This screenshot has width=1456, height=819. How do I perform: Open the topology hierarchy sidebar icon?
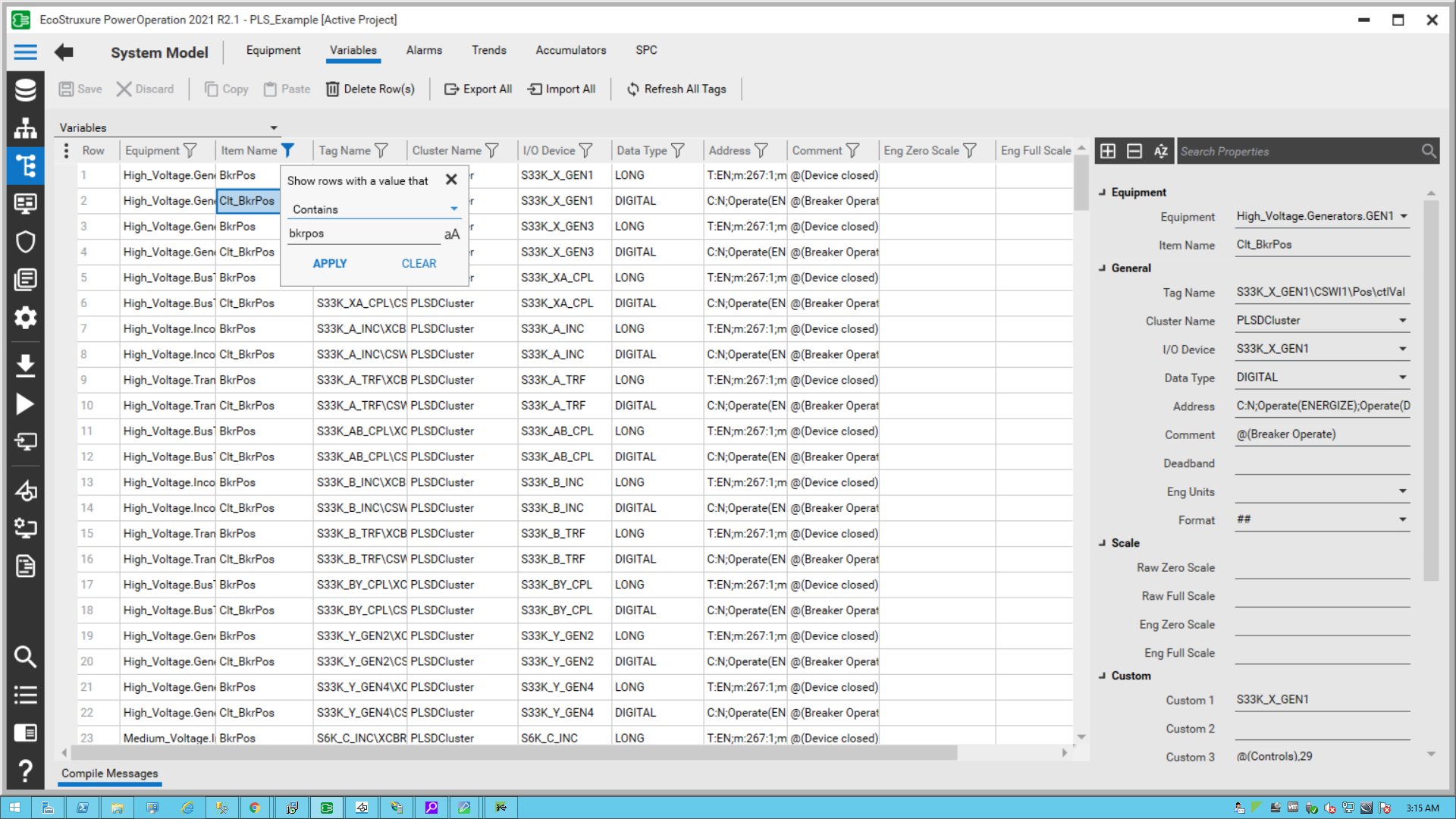[x=25, y=127]
